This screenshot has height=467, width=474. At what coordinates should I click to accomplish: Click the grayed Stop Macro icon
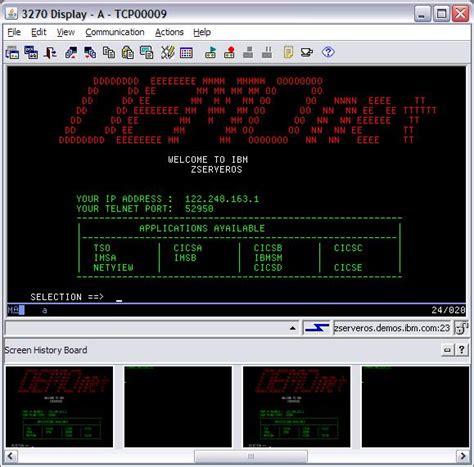(x=248, y=53)
